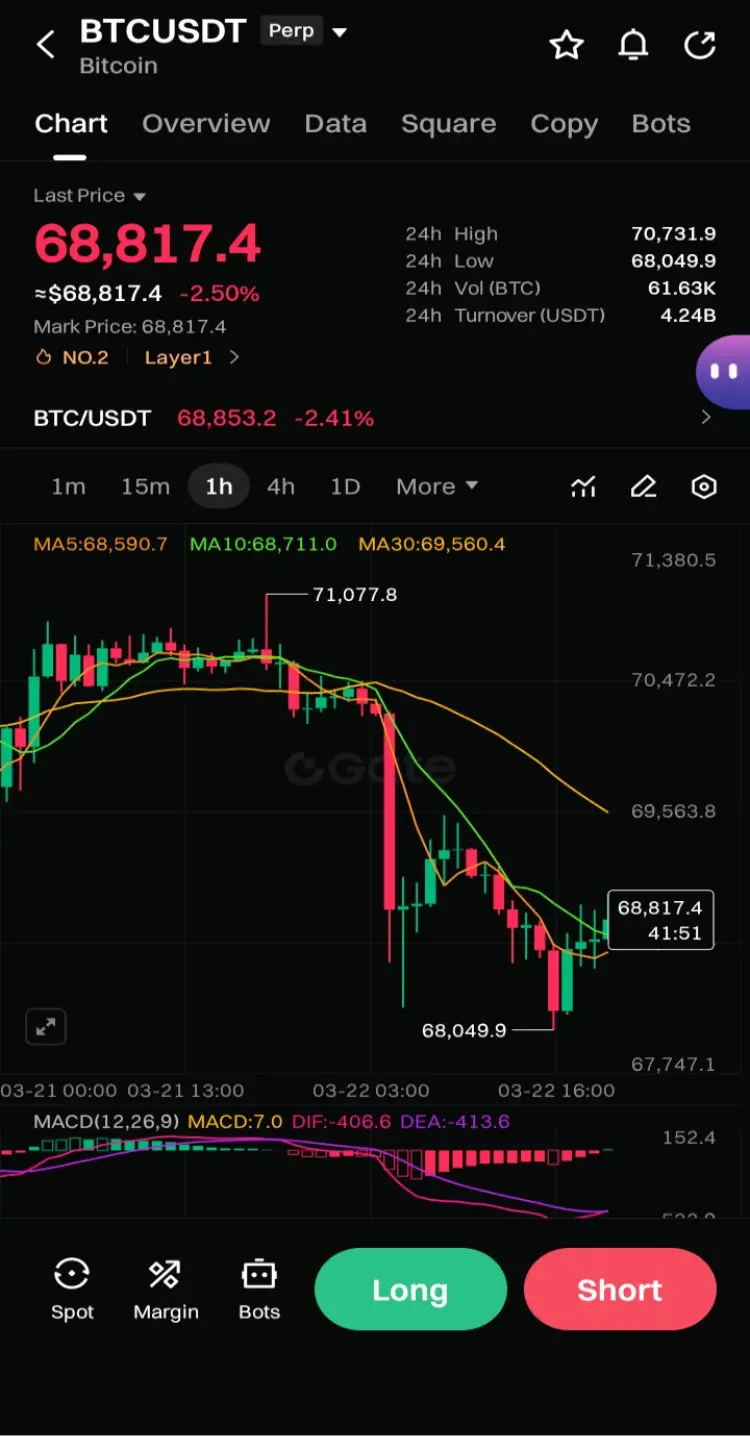Open the purple floating assistant bubble
The height and width of the screenshot is (1436, 750).
pos(724,372)
